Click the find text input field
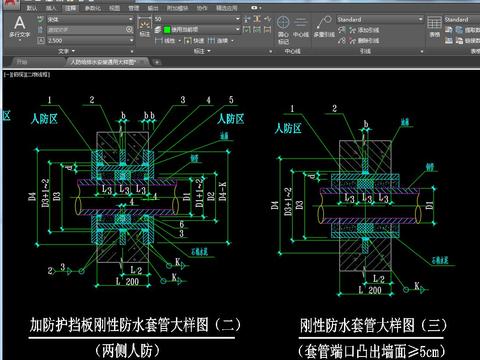 85,30
